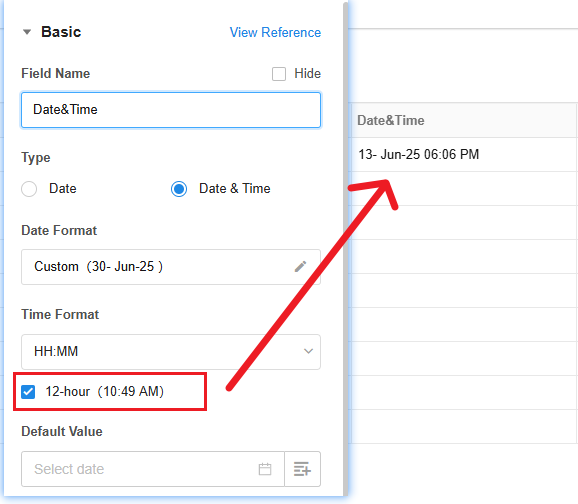The image size is (578, 504).
Task: Click the Select date input field
Action: (x=153, y=469)
